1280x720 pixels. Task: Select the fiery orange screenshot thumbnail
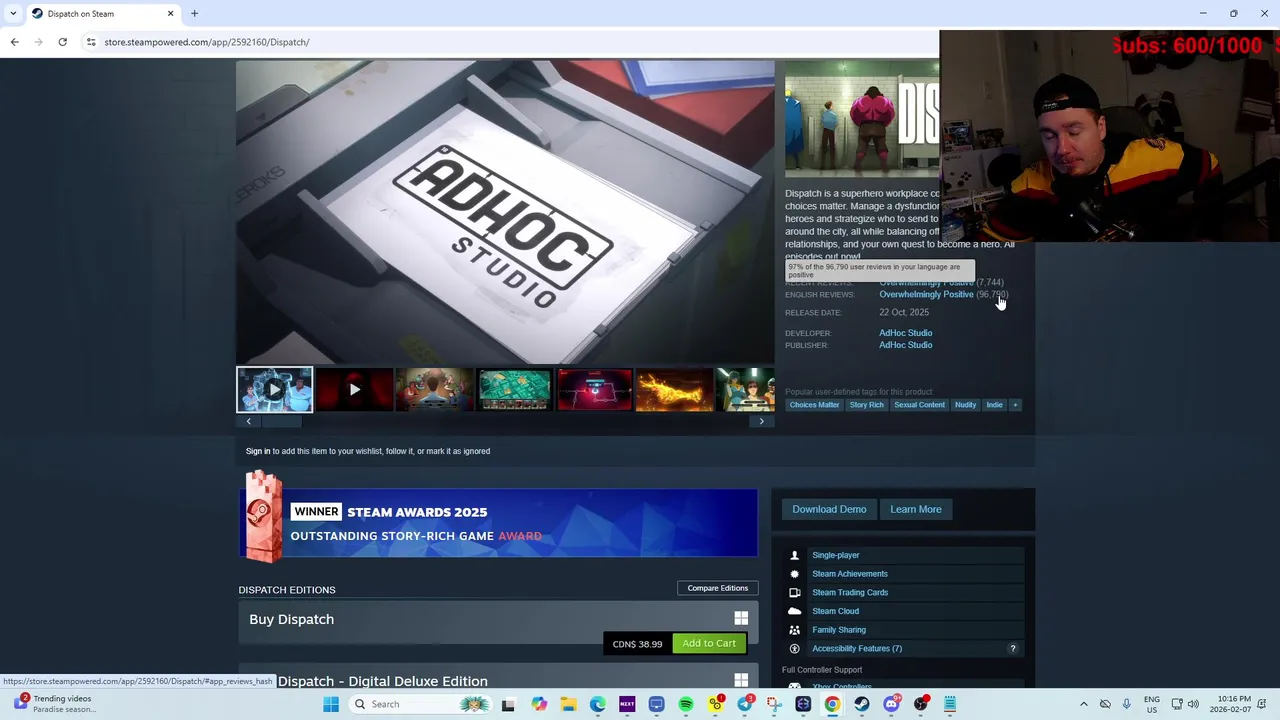[675, 390]
